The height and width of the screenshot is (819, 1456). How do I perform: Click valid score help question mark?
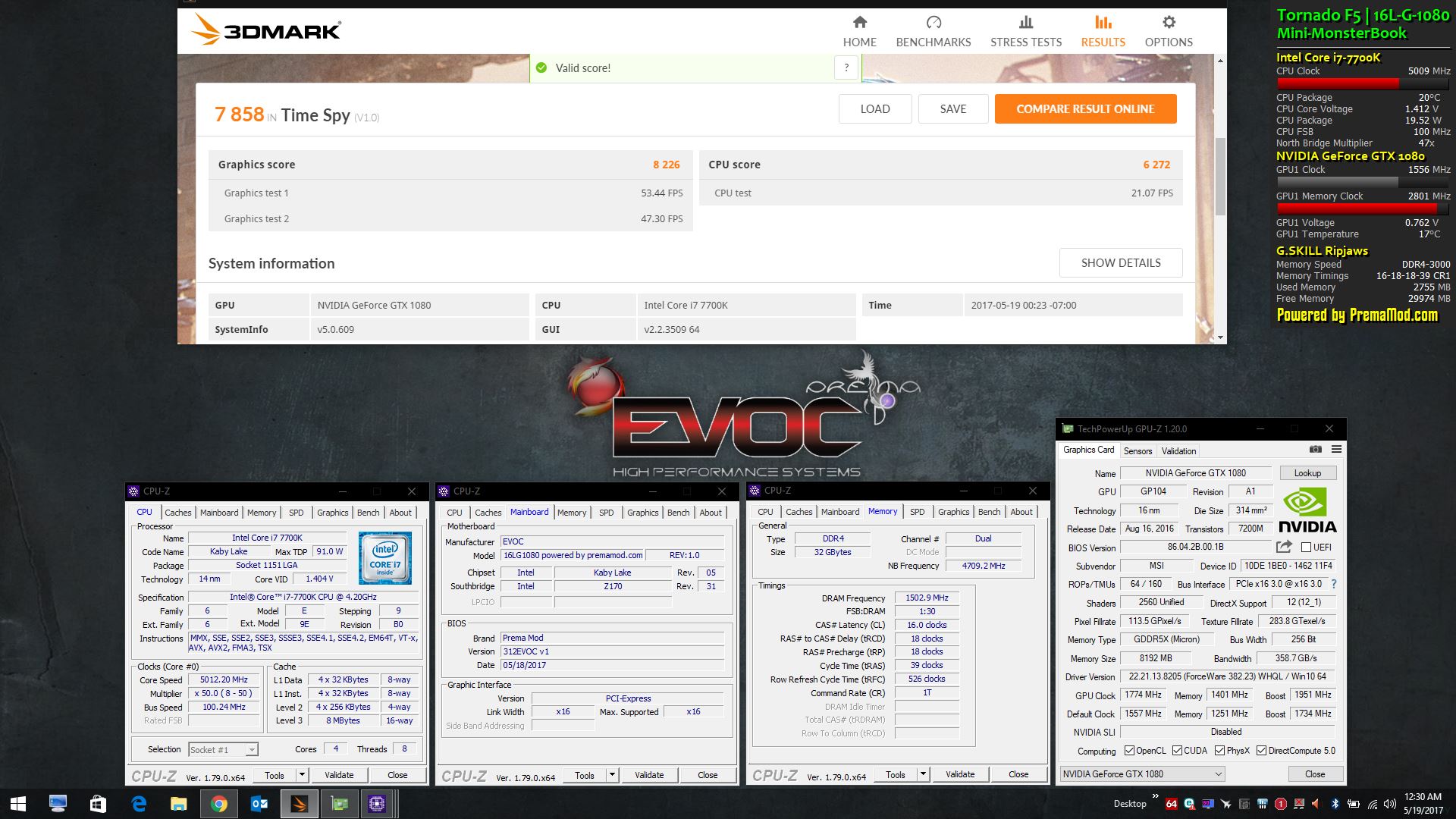pos(846,67)
